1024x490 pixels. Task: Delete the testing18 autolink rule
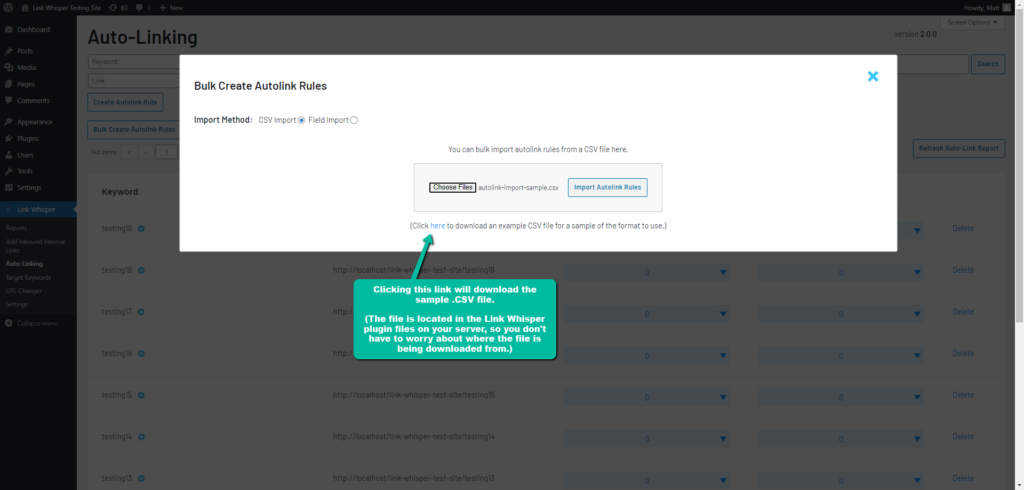[963, 270]
